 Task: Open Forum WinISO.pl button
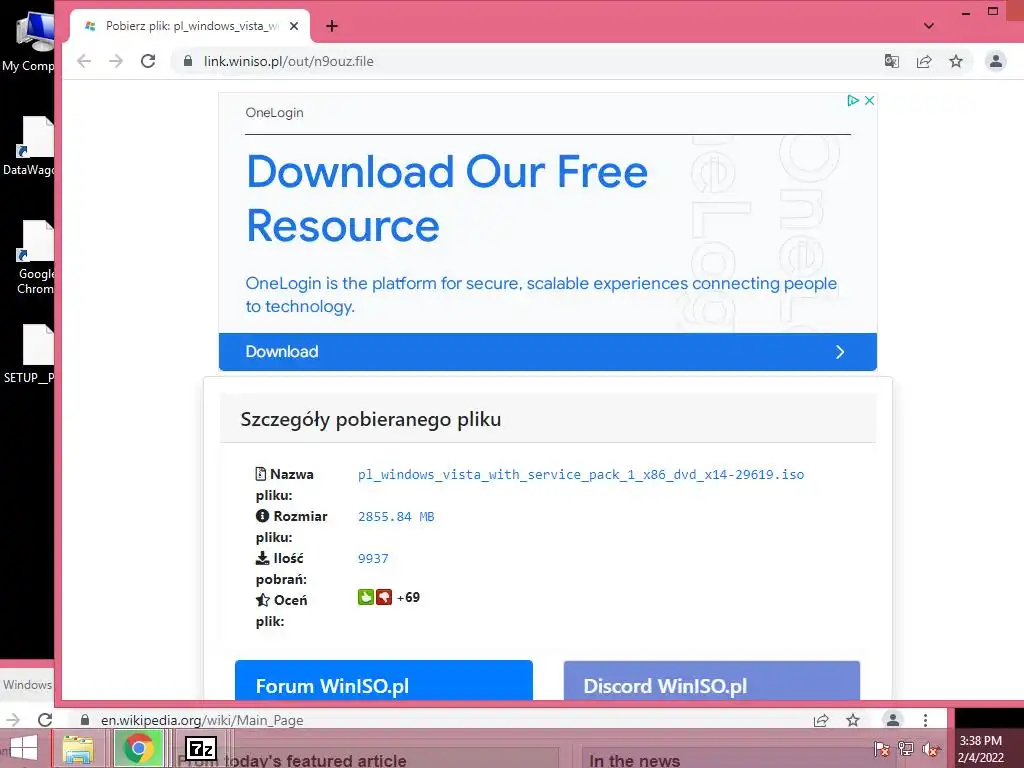click(x=384, y=680)
